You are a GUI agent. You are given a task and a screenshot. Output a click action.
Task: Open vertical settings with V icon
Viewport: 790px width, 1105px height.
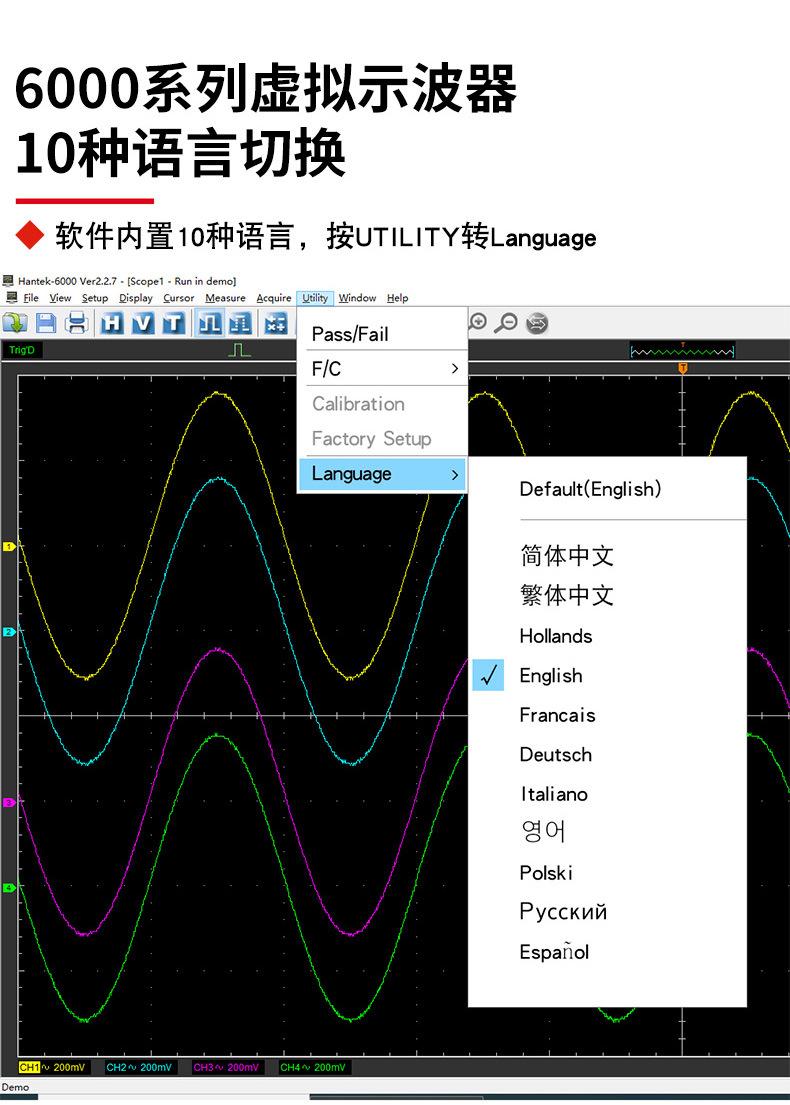tap(142, 323)
